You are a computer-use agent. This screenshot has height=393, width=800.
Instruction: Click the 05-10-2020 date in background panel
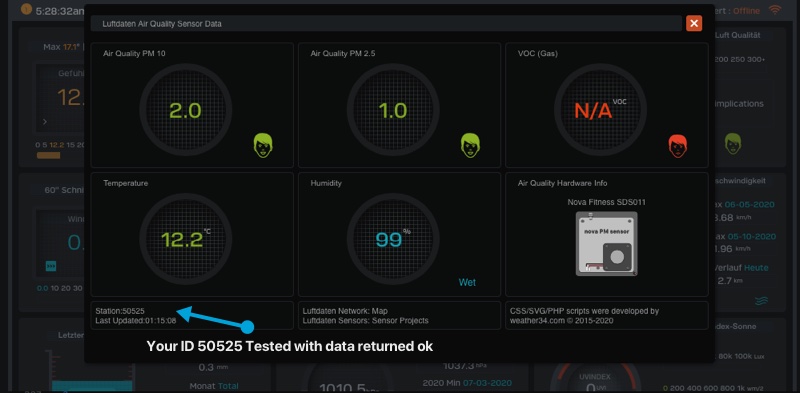pyautogui.click(x=752, y=236)
